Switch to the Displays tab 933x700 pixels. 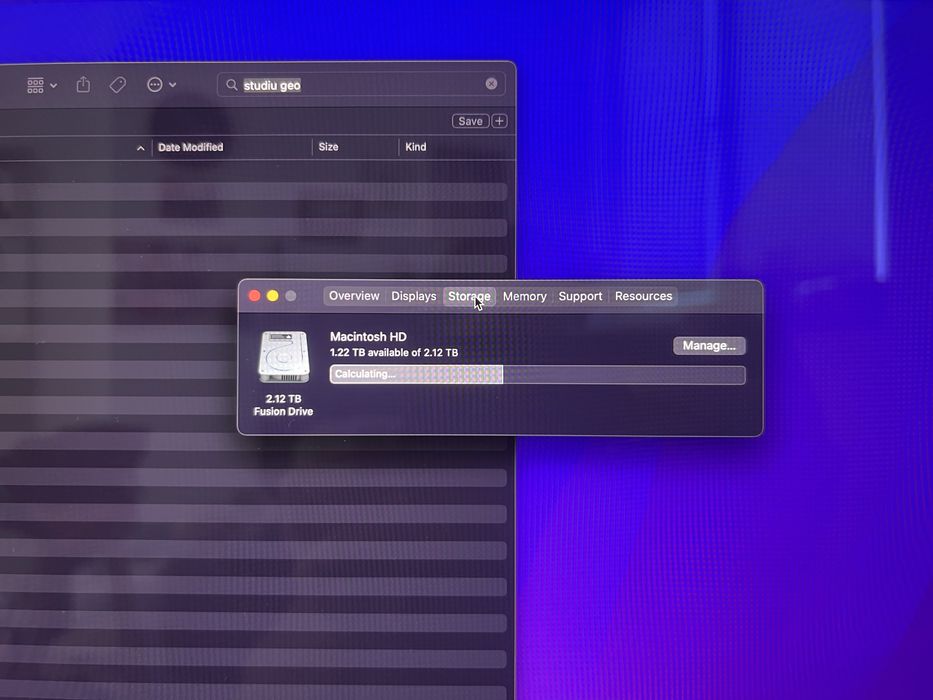pos(414,296)
